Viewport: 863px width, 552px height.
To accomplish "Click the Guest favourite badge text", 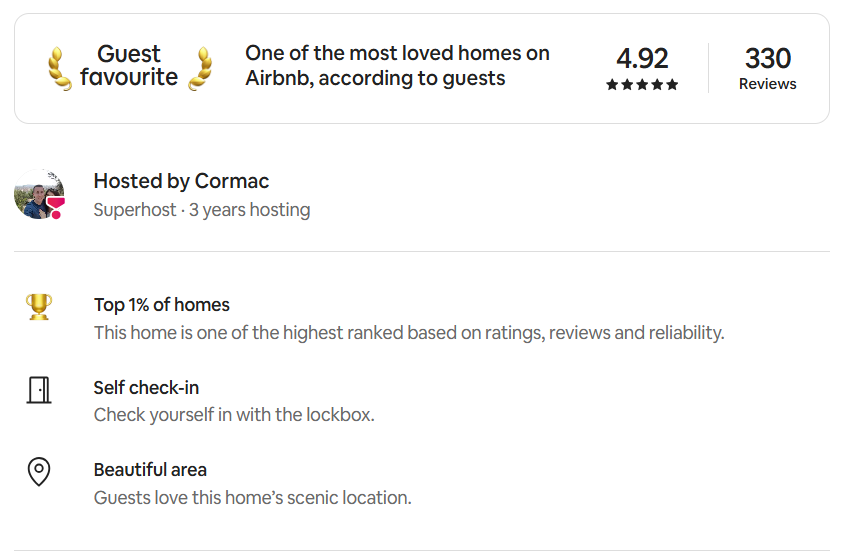I will tap(129, 66).
